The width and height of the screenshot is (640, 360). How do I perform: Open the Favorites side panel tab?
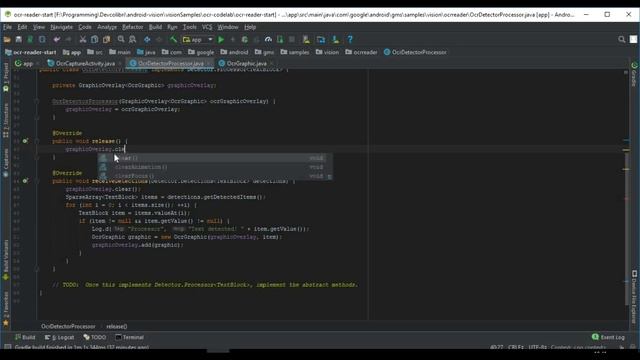(x=6, y=309)
